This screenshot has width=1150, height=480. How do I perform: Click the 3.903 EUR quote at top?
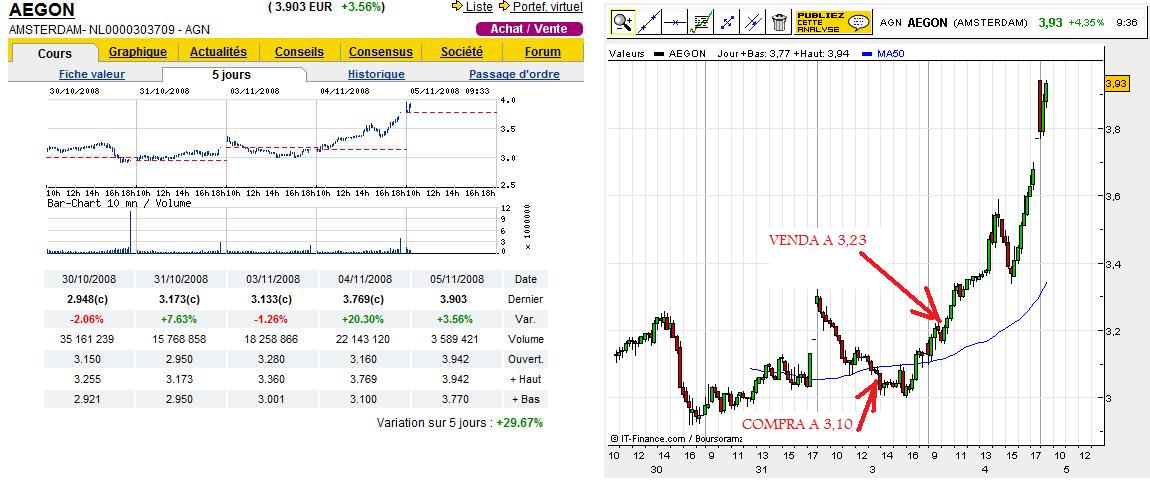click(303, 7)
